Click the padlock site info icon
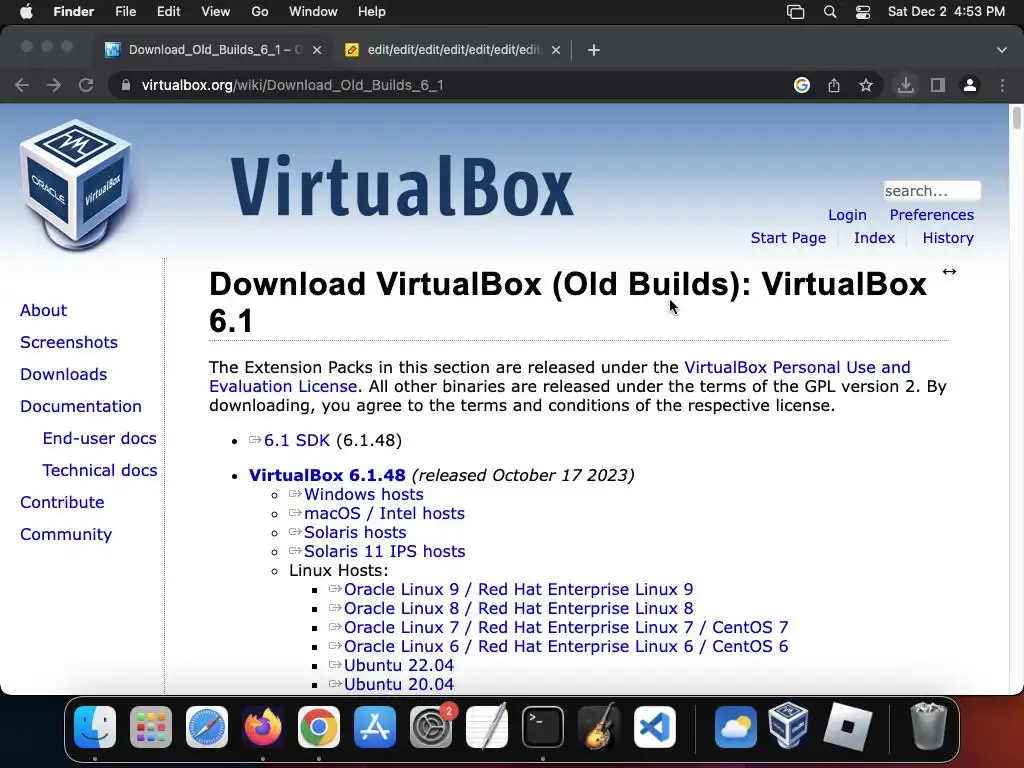The image size is (1024, 768). click(125, 85)
